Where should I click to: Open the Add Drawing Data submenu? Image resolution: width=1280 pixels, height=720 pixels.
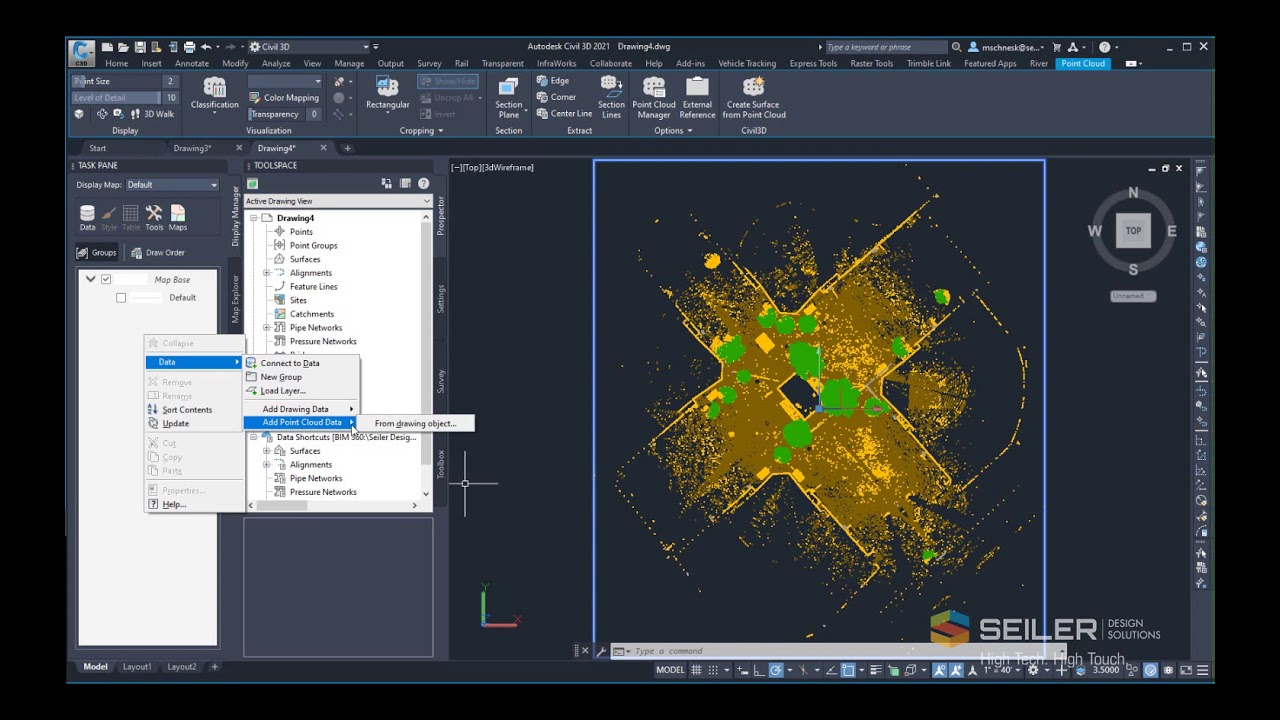pos(301,409)
